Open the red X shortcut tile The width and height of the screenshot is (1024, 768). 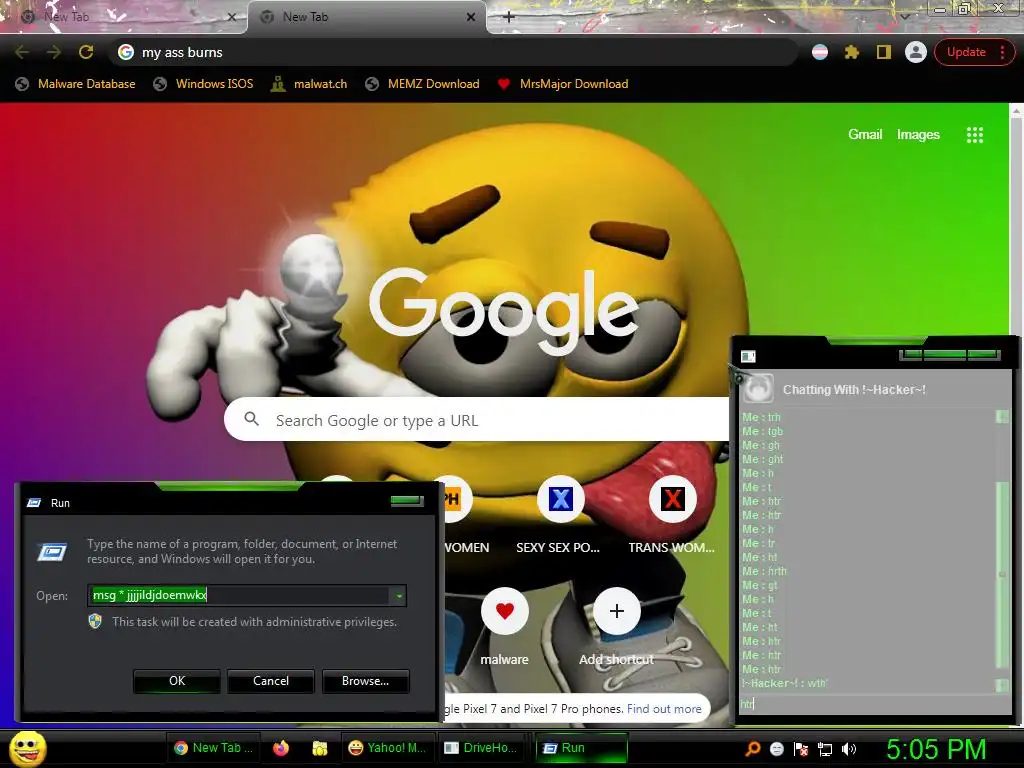(x=673, y=499)
